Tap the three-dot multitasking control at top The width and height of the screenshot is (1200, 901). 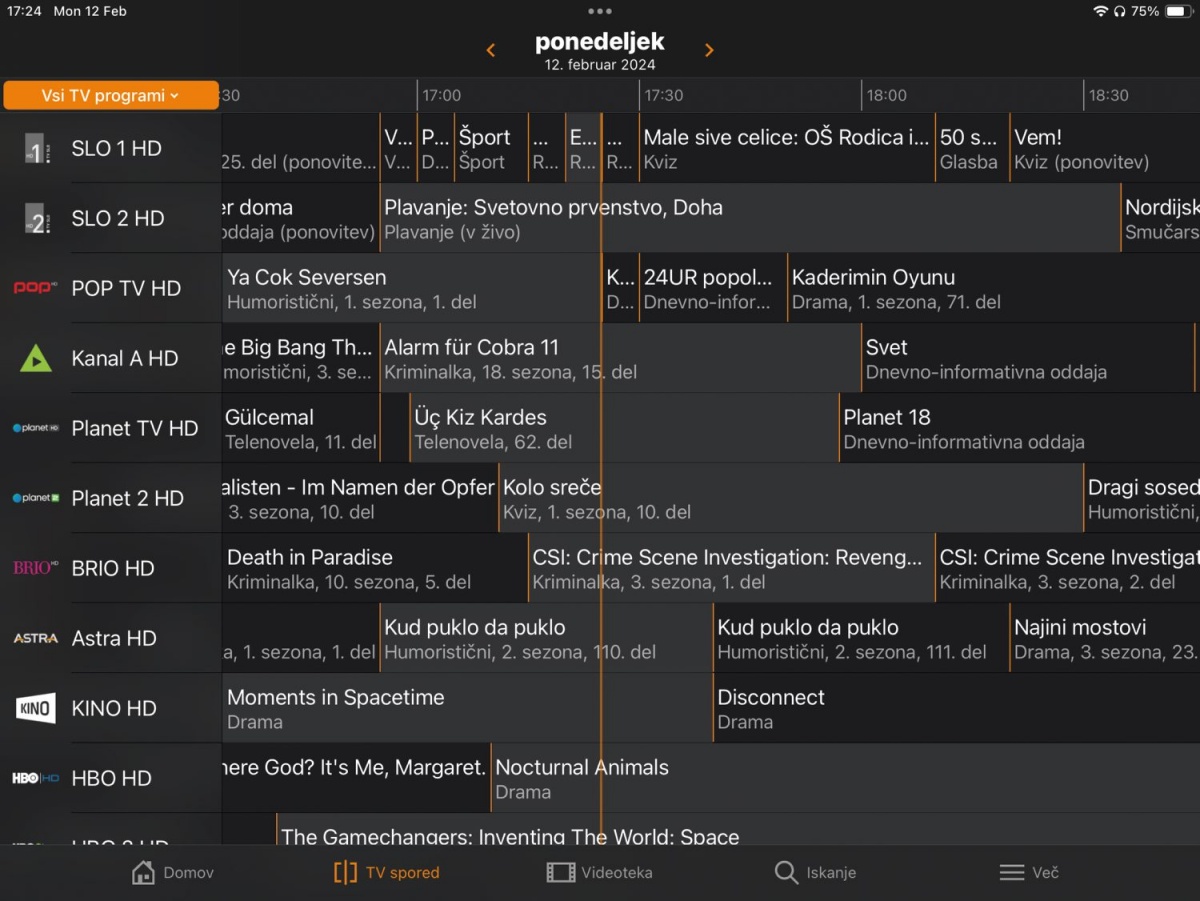point(600,11)
